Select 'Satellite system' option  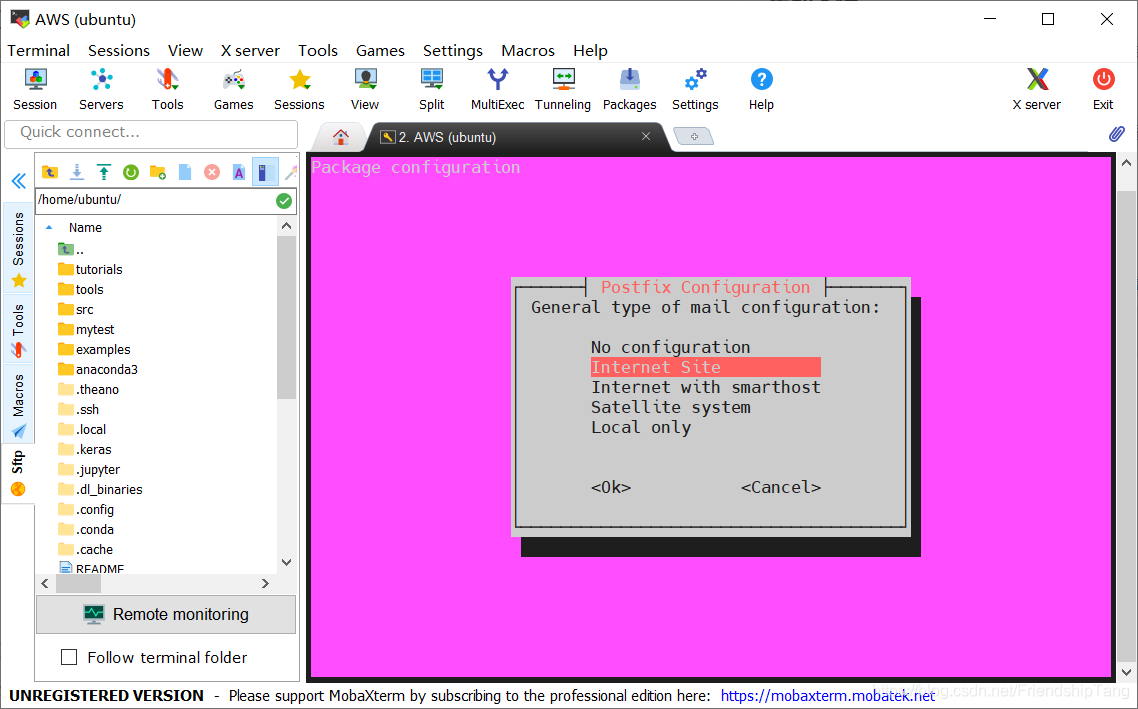[x=671, y=407]
